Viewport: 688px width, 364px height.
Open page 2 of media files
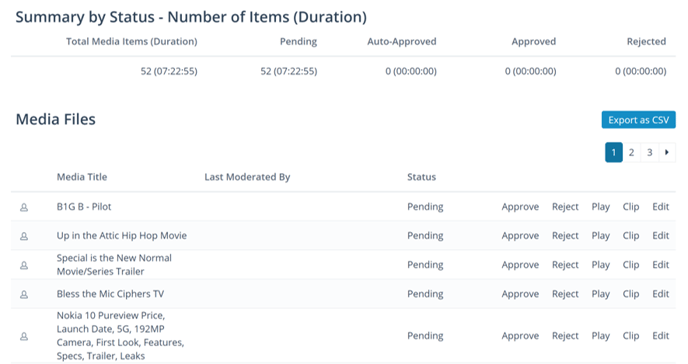click(x=631, y=153)
